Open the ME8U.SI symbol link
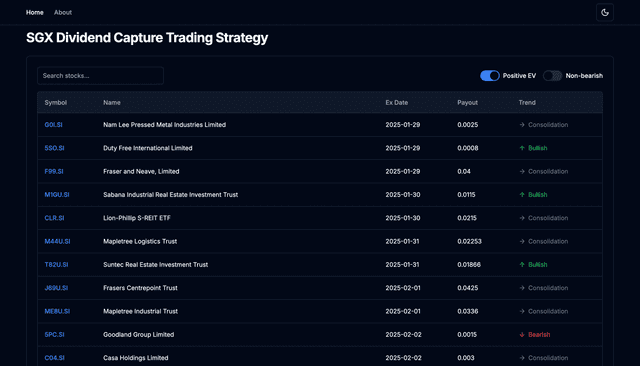The image size is (640, 366). click(57, 311)
